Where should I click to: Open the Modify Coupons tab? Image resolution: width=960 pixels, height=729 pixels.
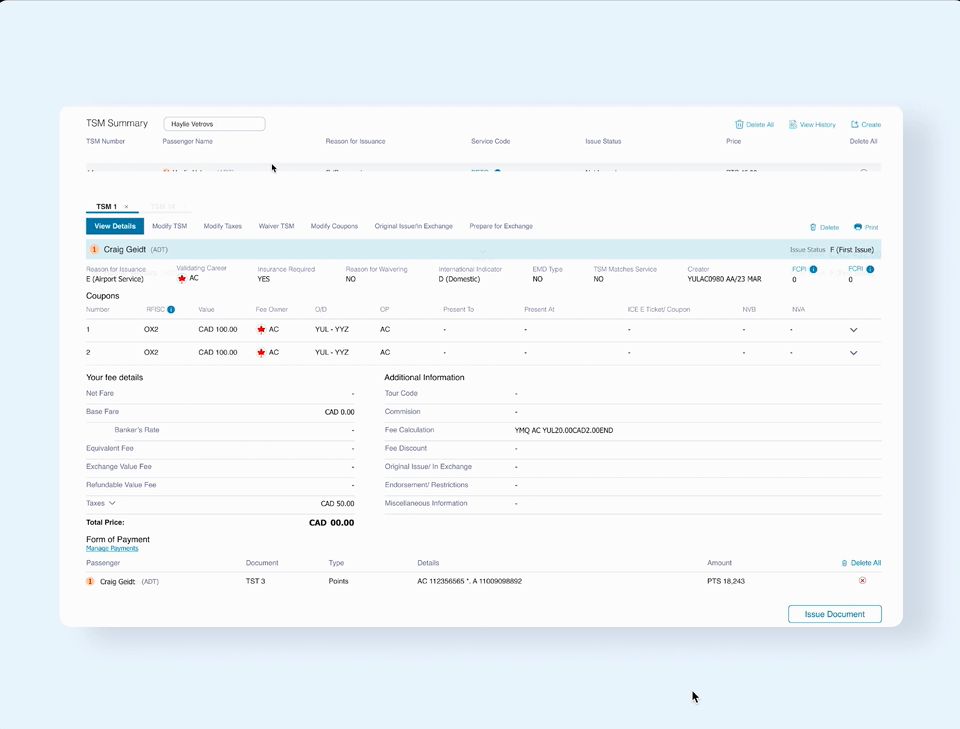pos(334,226)
